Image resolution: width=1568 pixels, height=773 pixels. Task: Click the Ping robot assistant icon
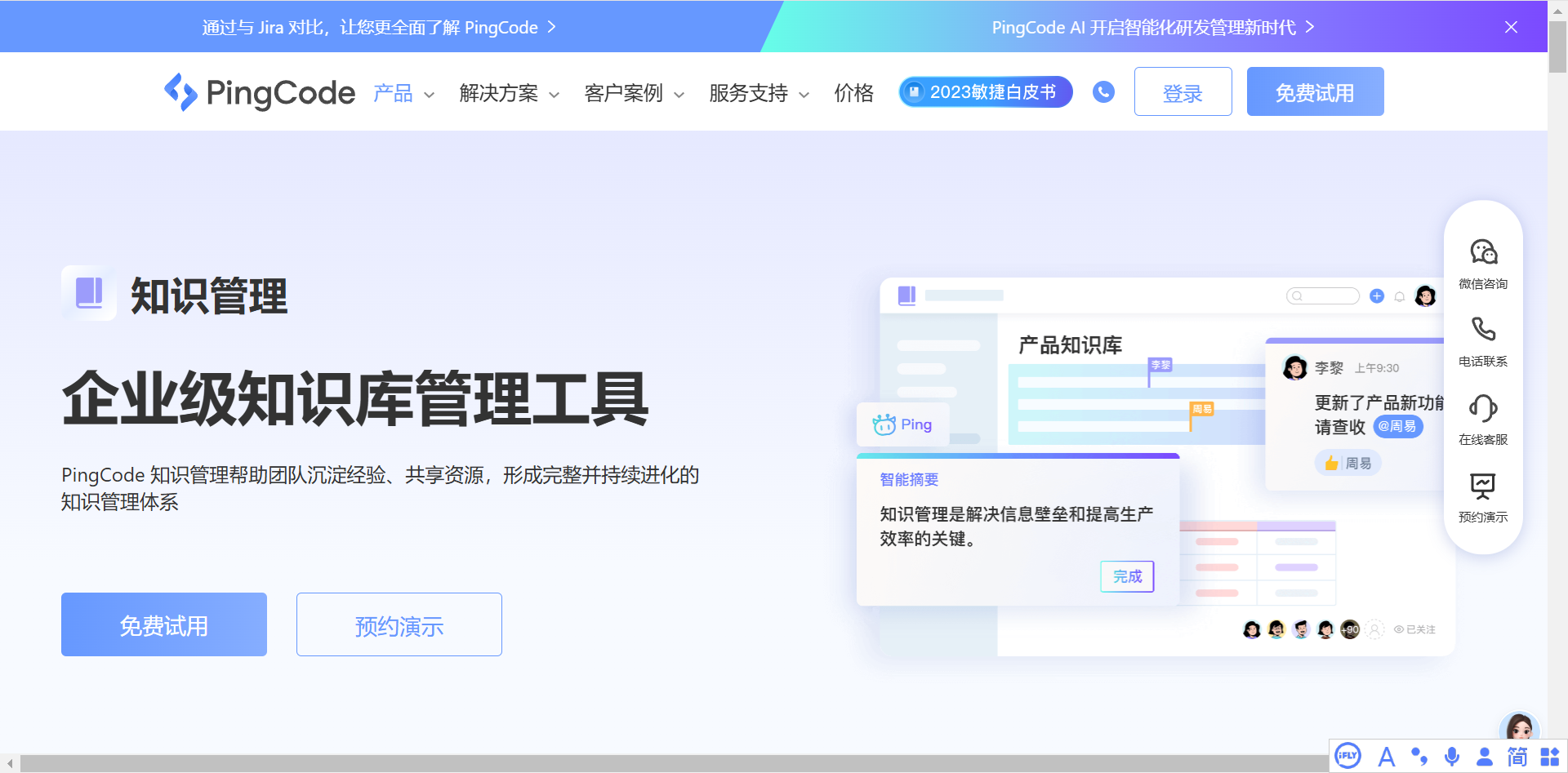coord(884,424)
